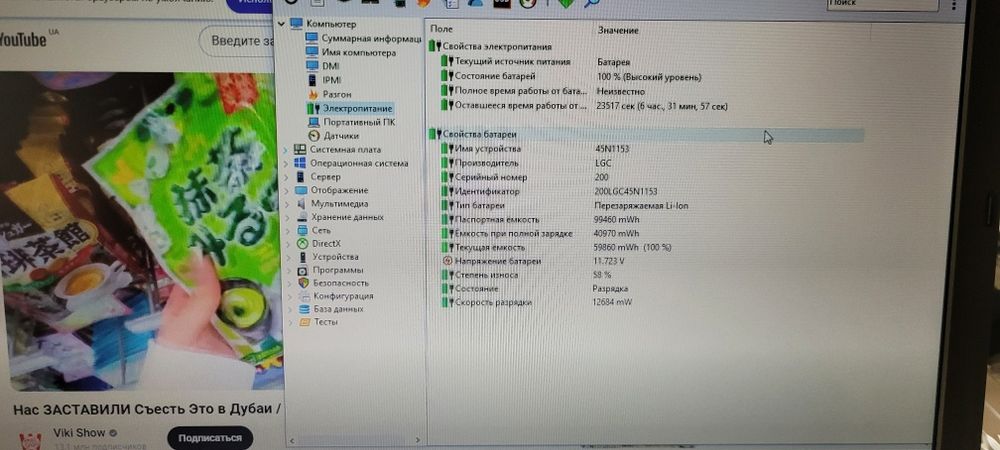Select Свойства электропитания group header
The height and width of the screenshot is (450, 1000).
491,47
